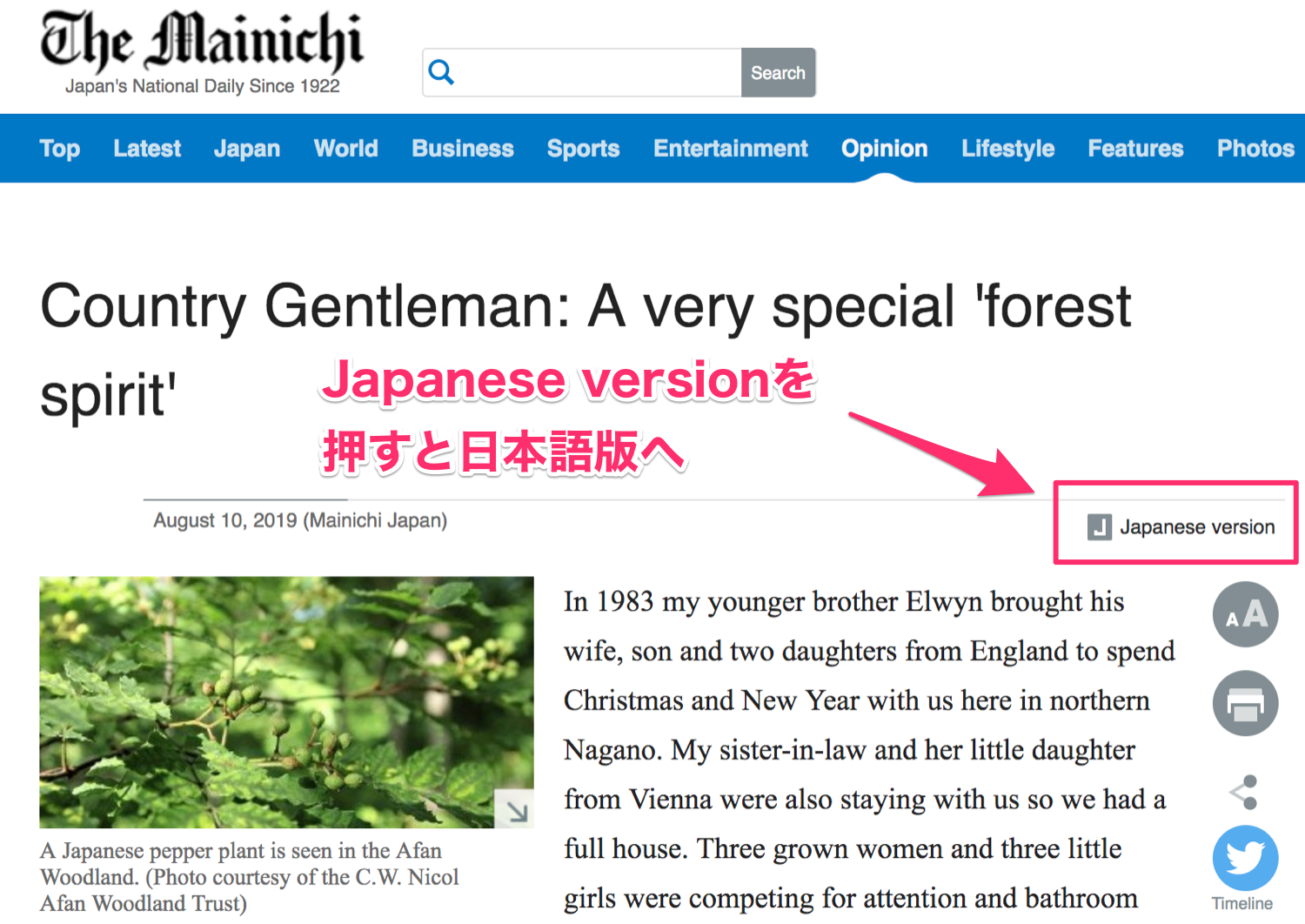Open the World section
This screenshot has width=1305, height=924.
(345, 149)
